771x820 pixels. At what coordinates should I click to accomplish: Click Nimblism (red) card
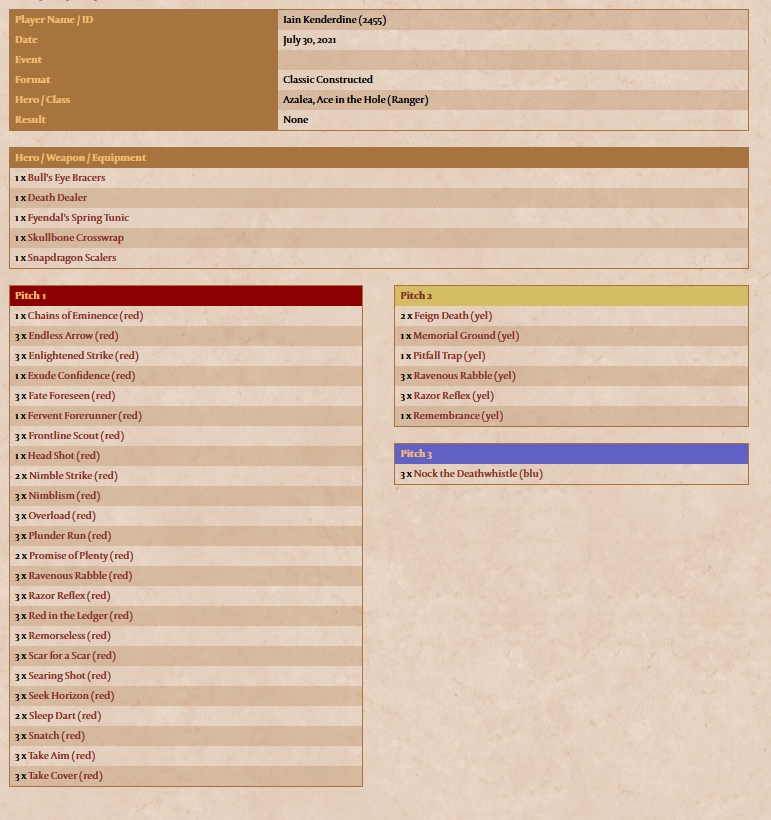[x=64, y=495]
